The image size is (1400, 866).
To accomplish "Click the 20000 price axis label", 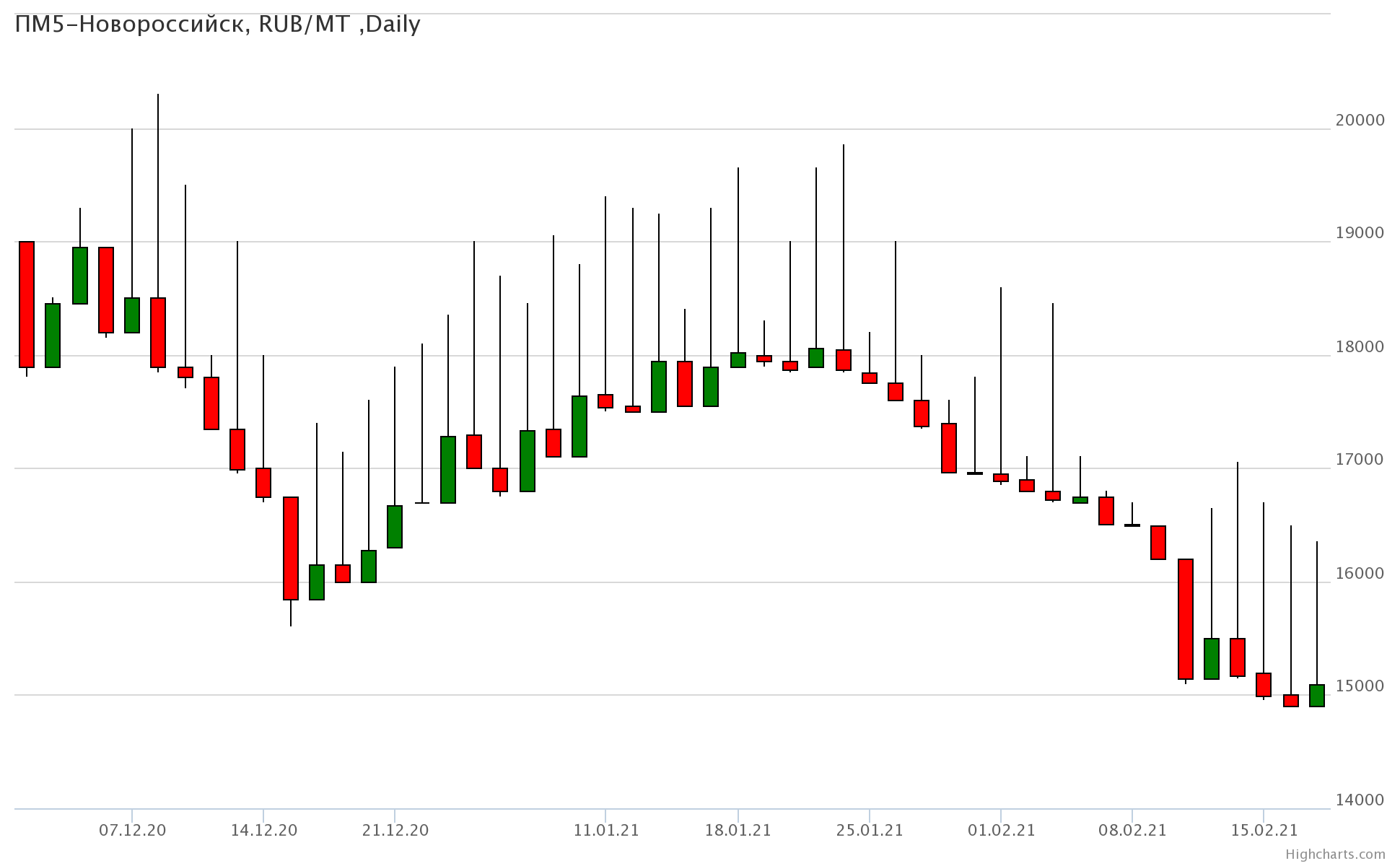I will click(x=1360, y=121).
